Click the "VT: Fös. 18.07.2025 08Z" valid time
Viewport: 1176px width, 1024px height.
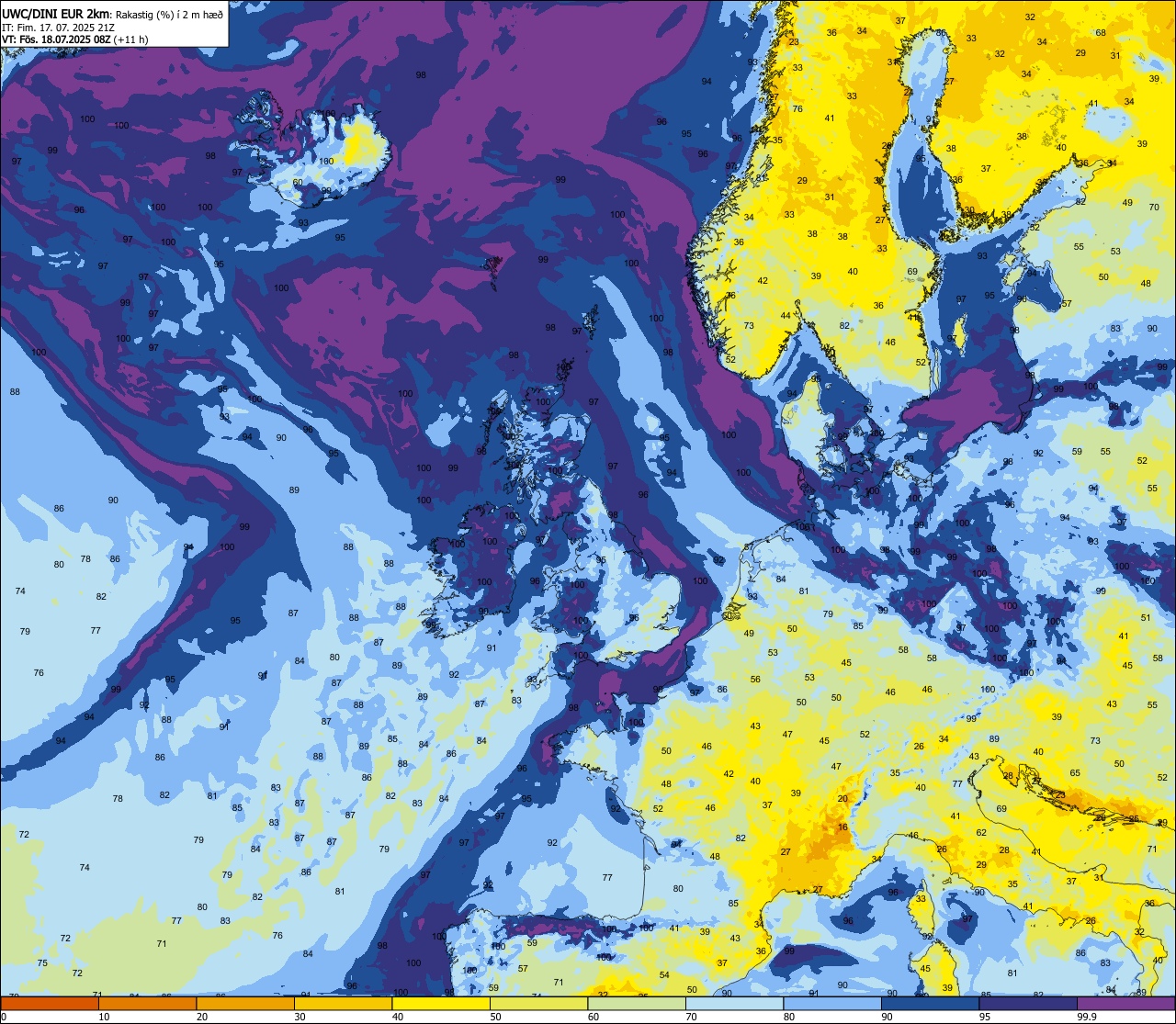[x=57, y=39]
